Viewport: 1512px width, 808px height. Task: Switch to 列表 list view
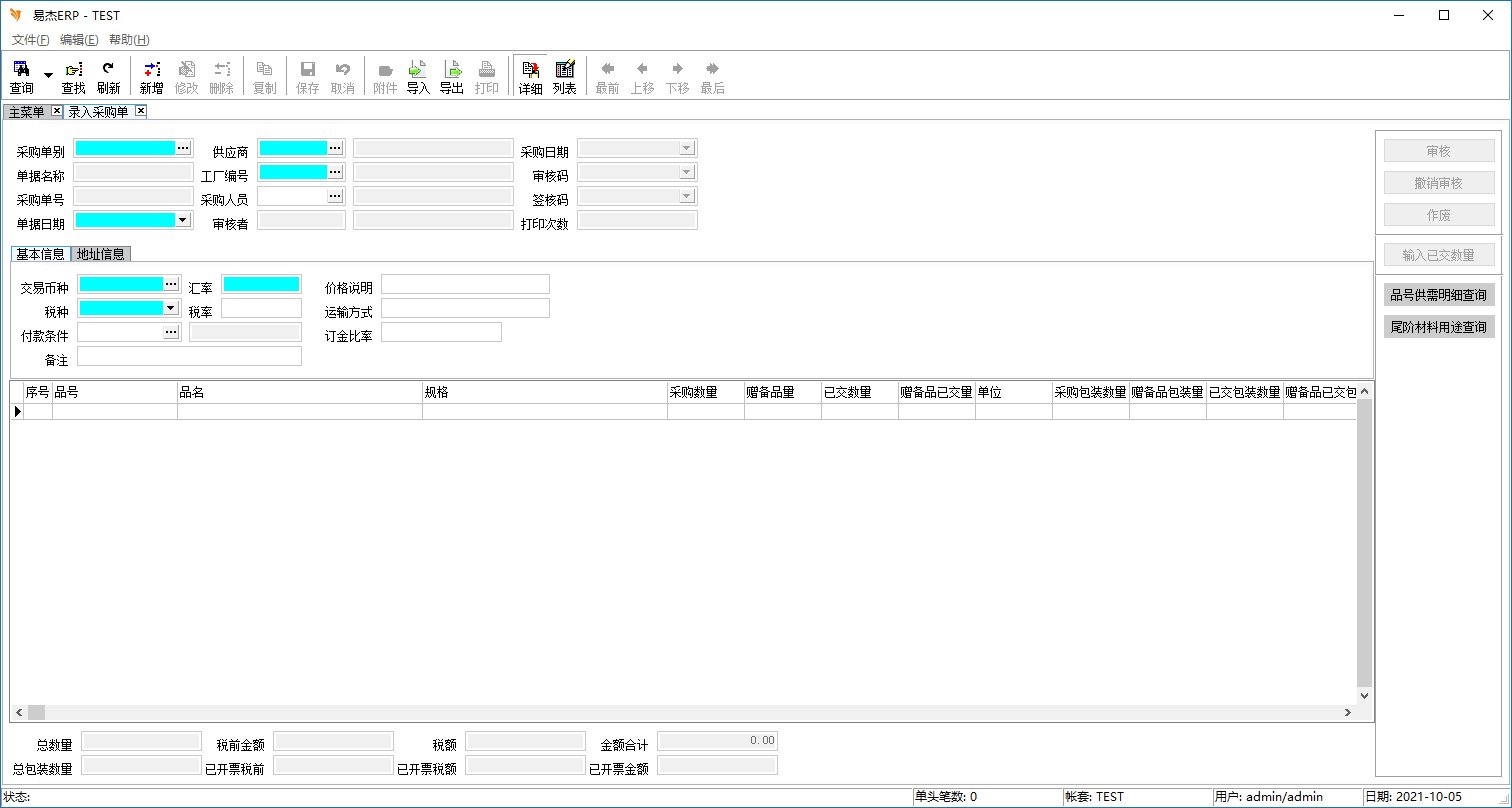[565, 77]
